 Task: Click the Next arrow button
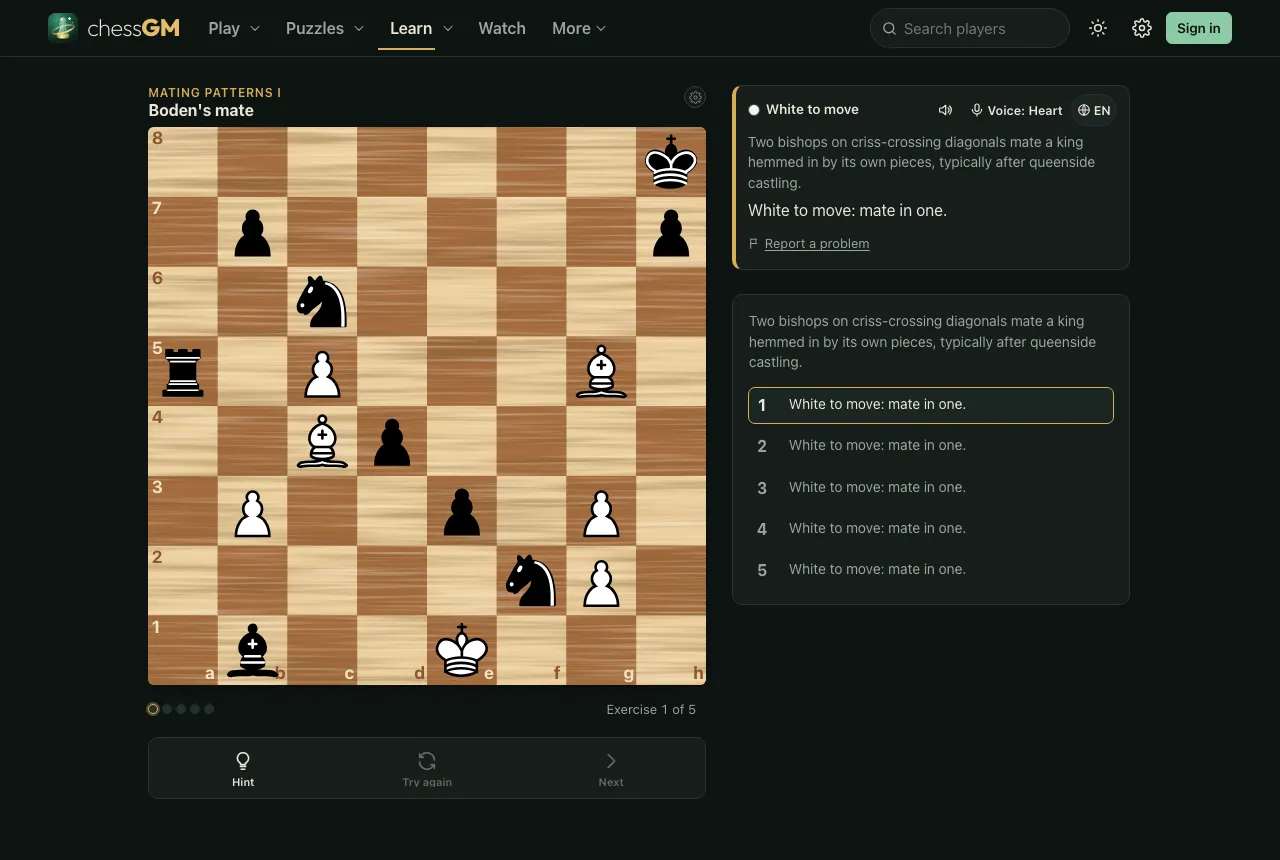611,768
